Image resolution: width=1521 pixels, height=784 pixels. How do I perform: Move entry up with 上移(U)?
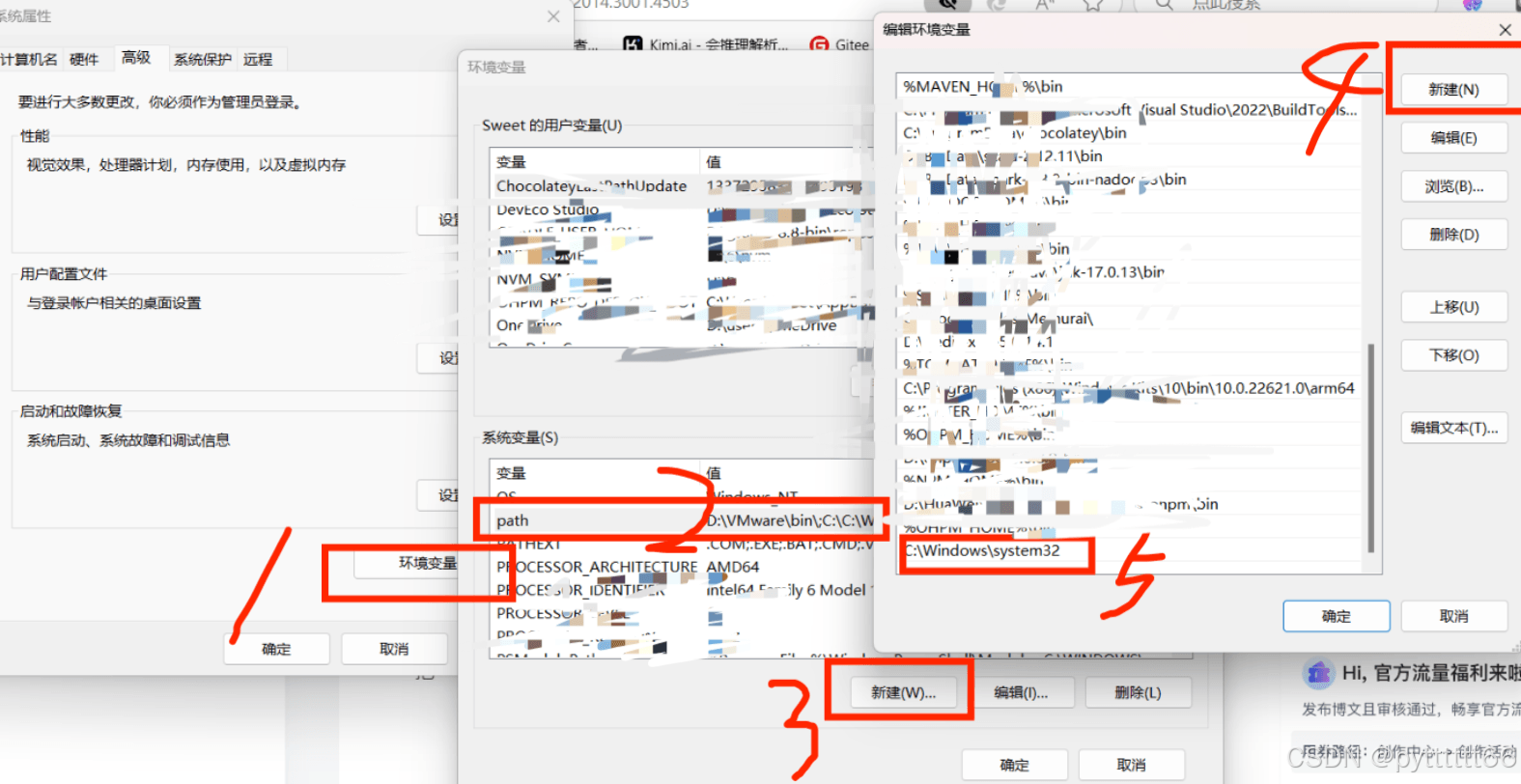[1453, 307]
